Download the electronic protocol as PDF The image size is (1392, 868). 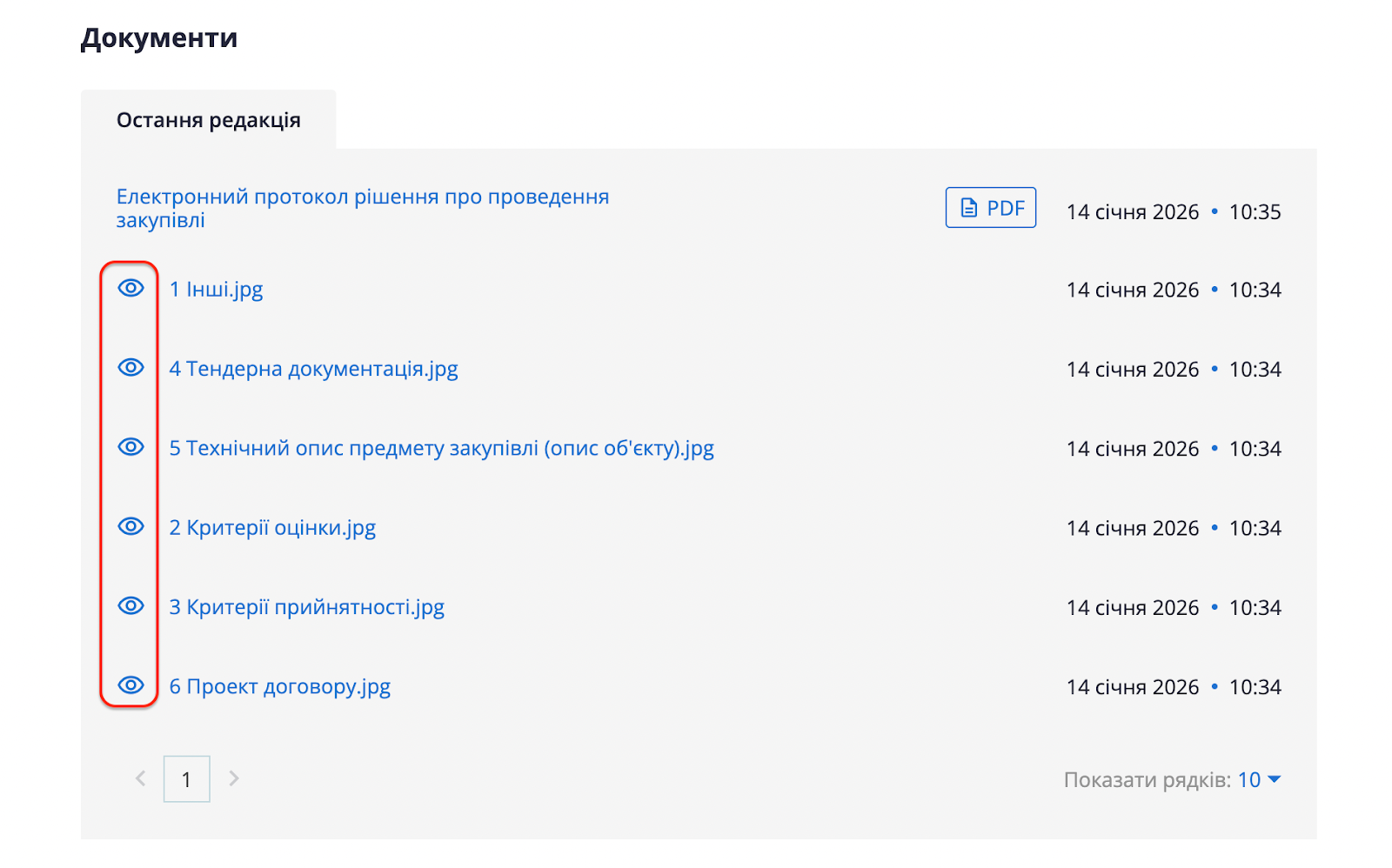pyautogui.click(x=990, y=208)
